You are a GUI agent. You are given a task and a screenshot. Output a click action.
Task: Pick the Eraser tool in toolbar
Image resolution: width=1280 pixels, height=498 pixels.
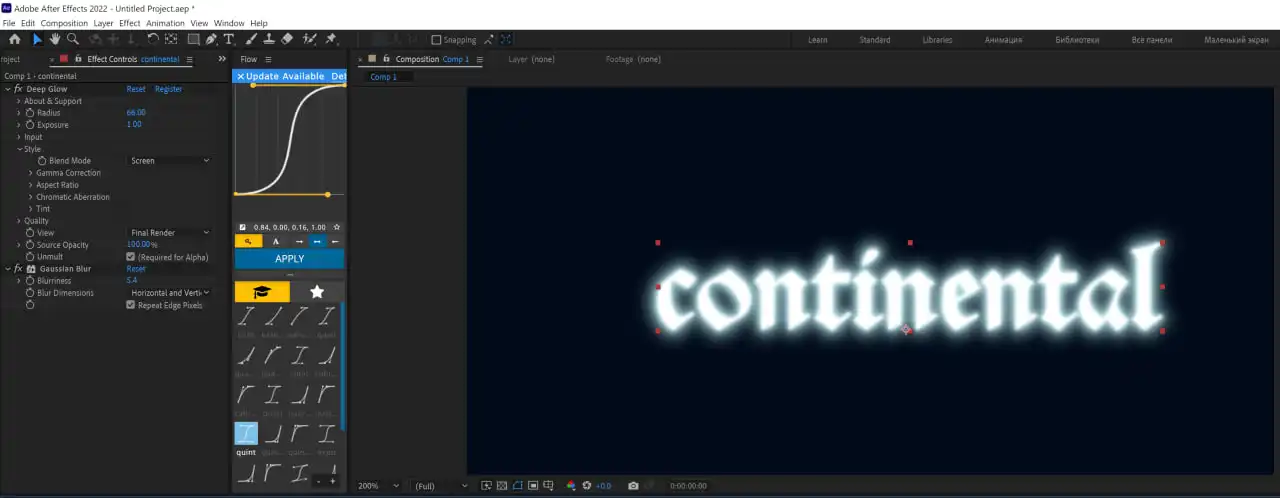[287, 39]
